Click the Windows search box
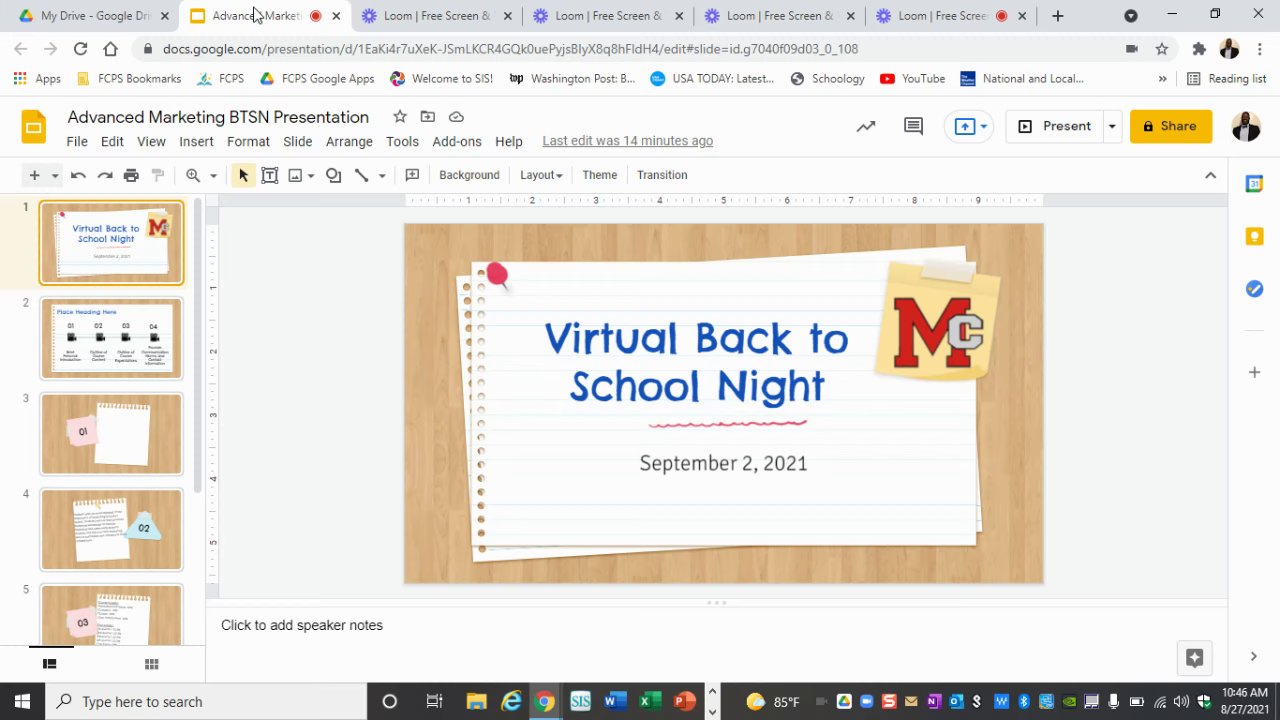Screen dimensions: 1280x720 point(206,701)
